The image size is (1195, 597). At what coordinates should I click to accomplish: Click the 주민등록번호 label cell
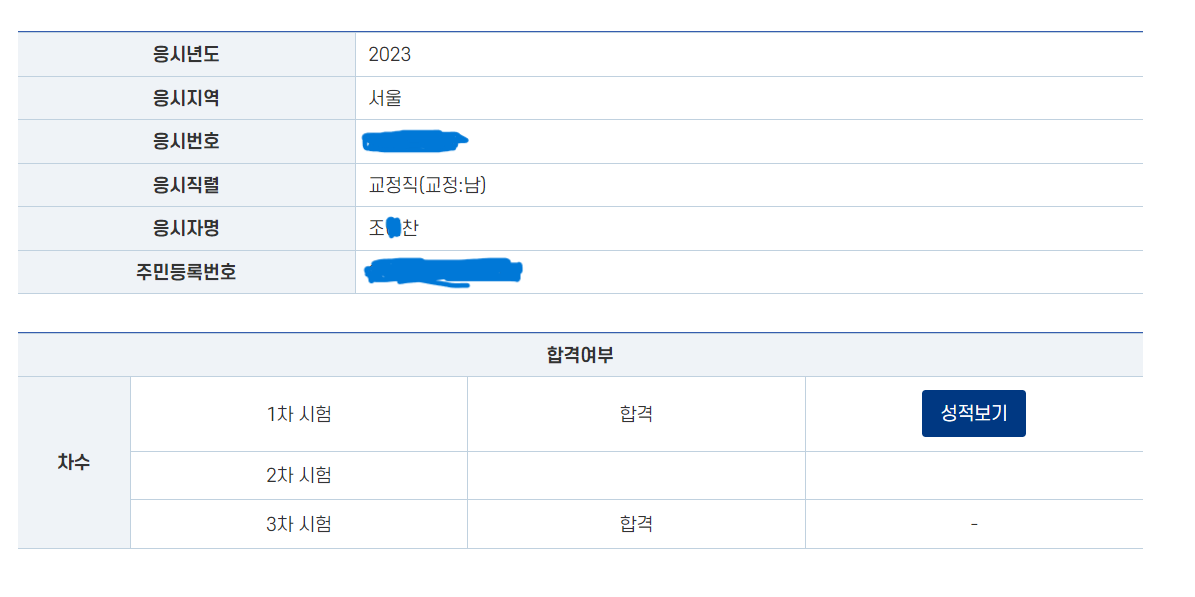(186, 272)
